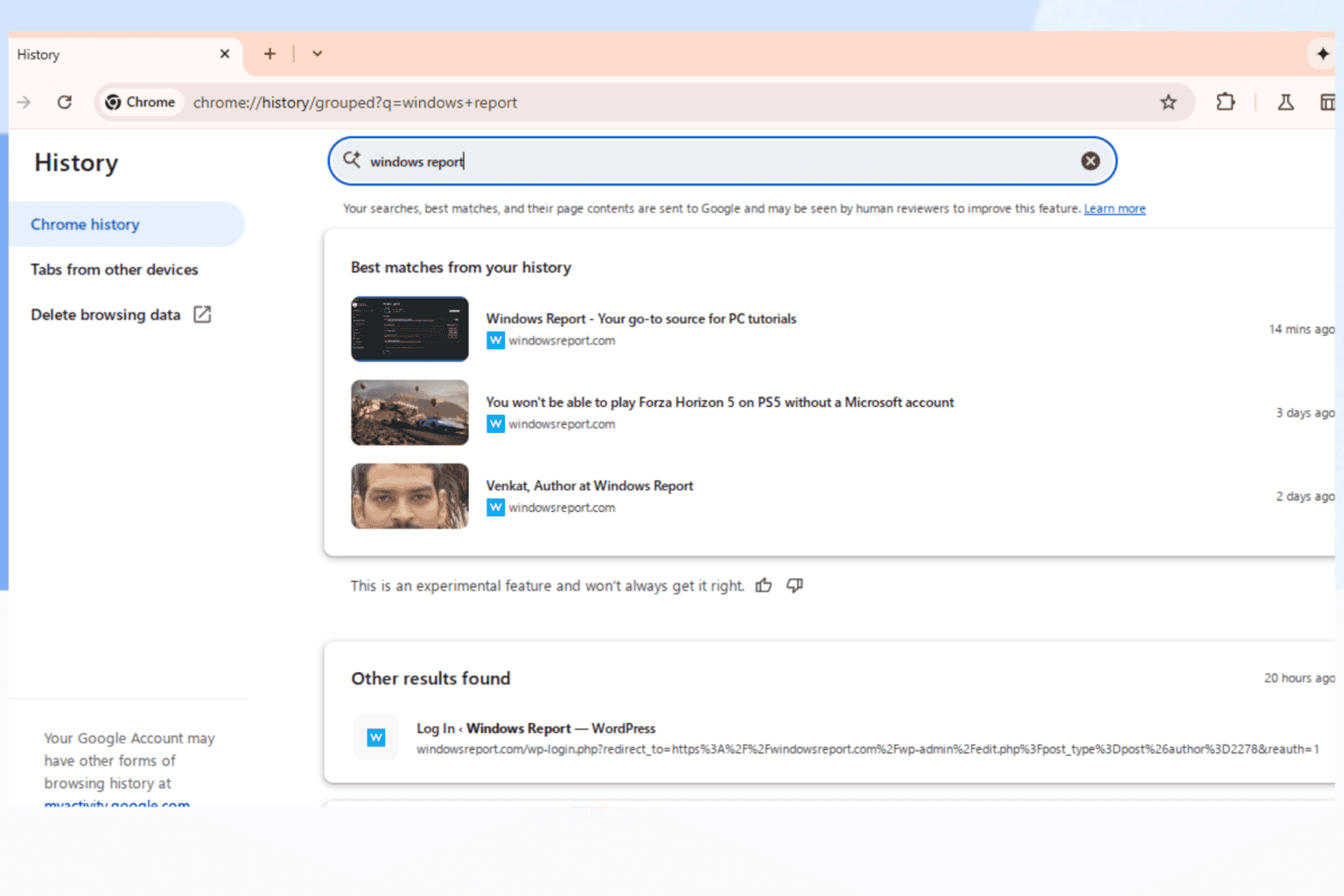Select Chrome history in sidebar
The width and height of the screenshot is (1344, 896).
[x=127, y=224]
